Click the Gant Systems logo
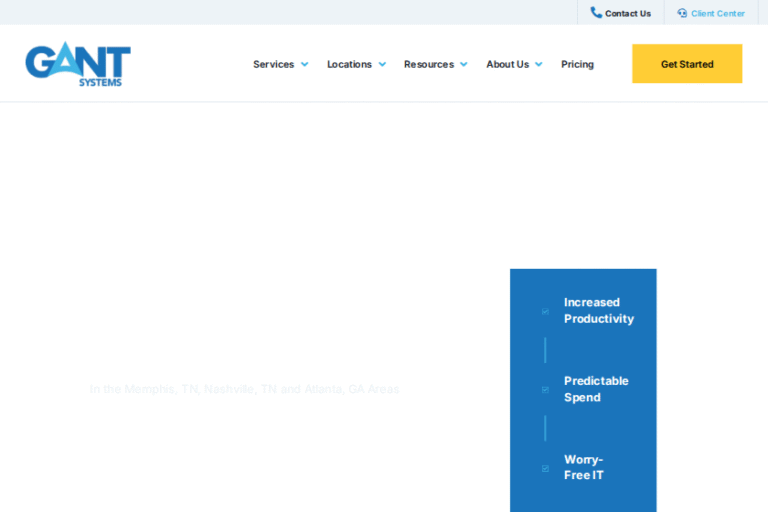Image resolution: width=768 pixels, height=512 pixels. click(x=78, y=64)
